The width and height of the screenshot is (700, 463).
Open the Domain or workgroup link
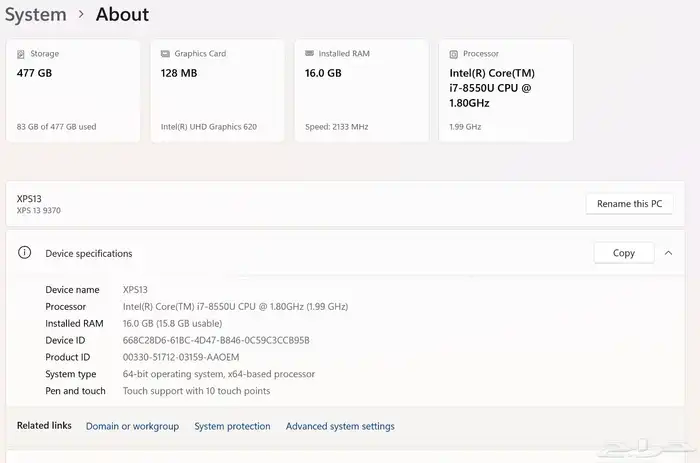132,426
